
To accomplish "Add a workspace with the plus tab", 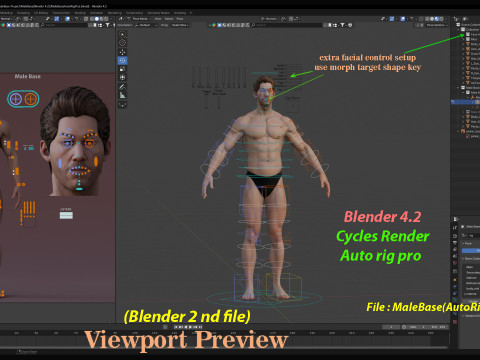I will (191, 13).
